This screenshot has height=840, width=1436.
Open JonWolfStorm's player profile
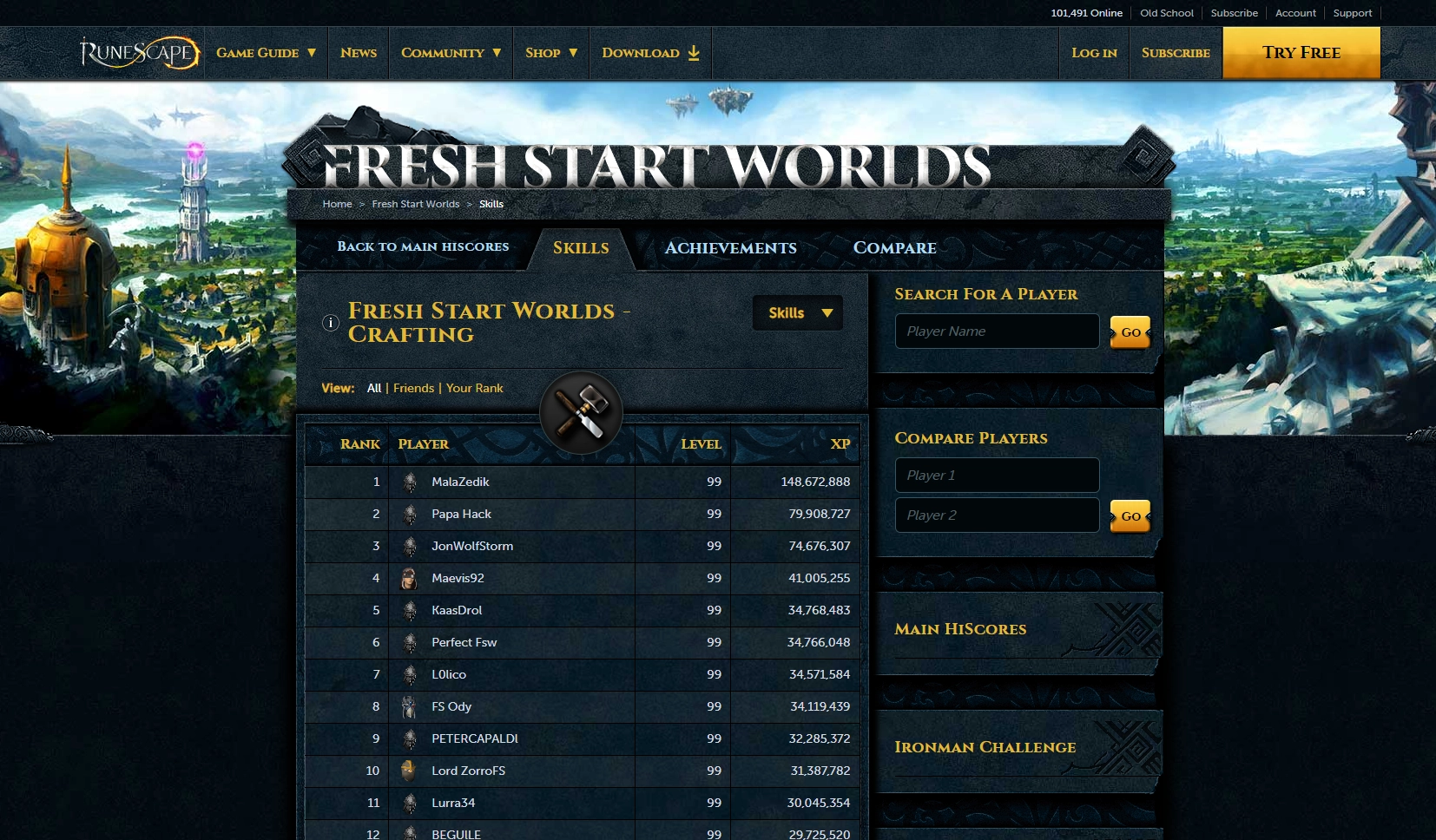pyautogui.click(x=472, y=547)
